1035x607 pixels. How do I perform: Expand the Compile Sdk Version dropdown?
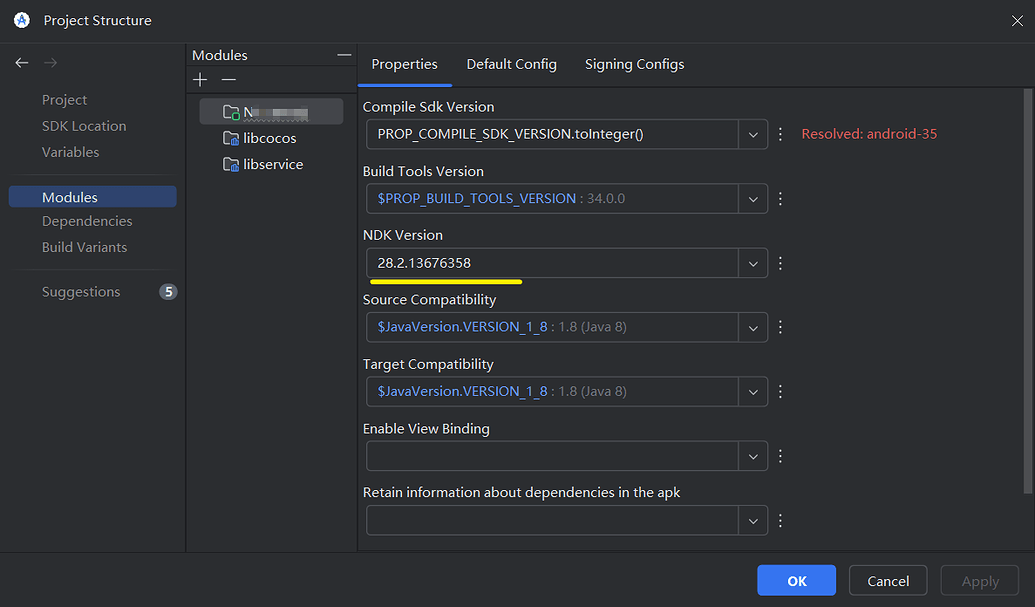(753, 133)
